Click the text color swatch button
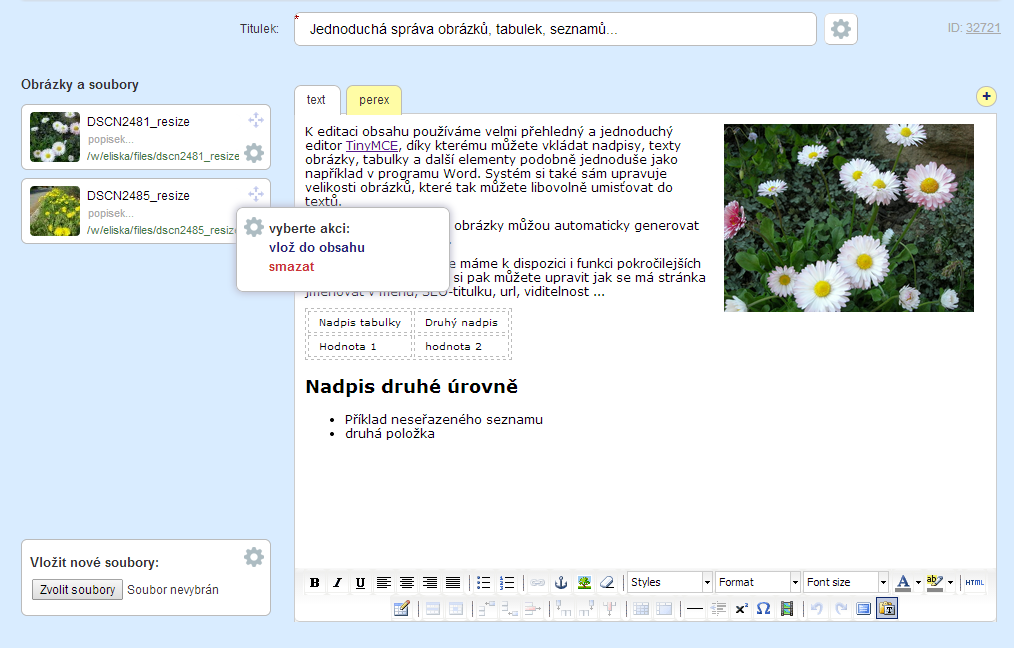Screen dimensions: 1014x648 pyautogui.click(x=903, y=582)
